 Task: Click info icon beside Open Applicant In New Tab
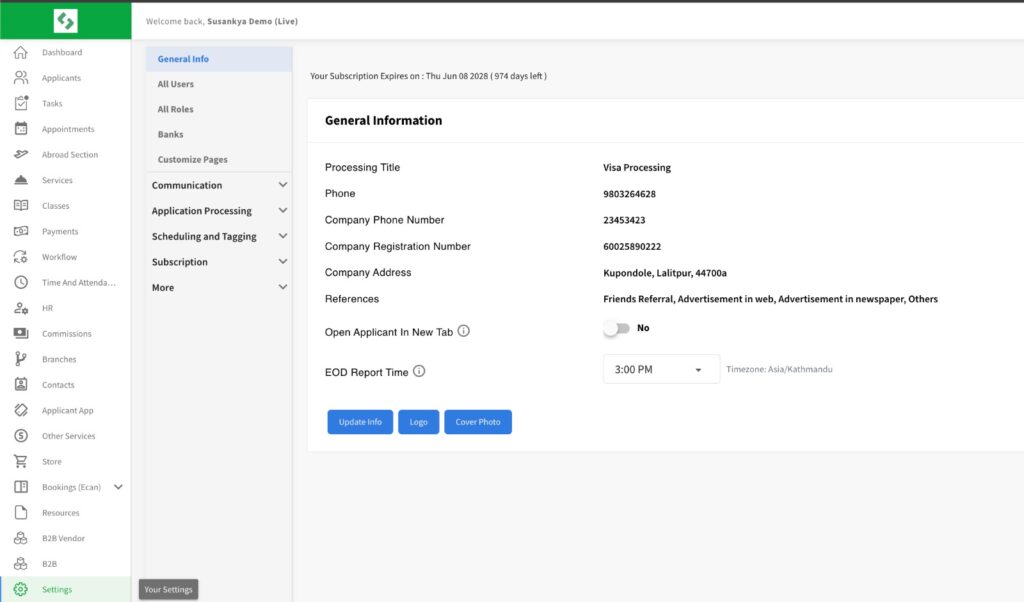[x=464, y=331]
